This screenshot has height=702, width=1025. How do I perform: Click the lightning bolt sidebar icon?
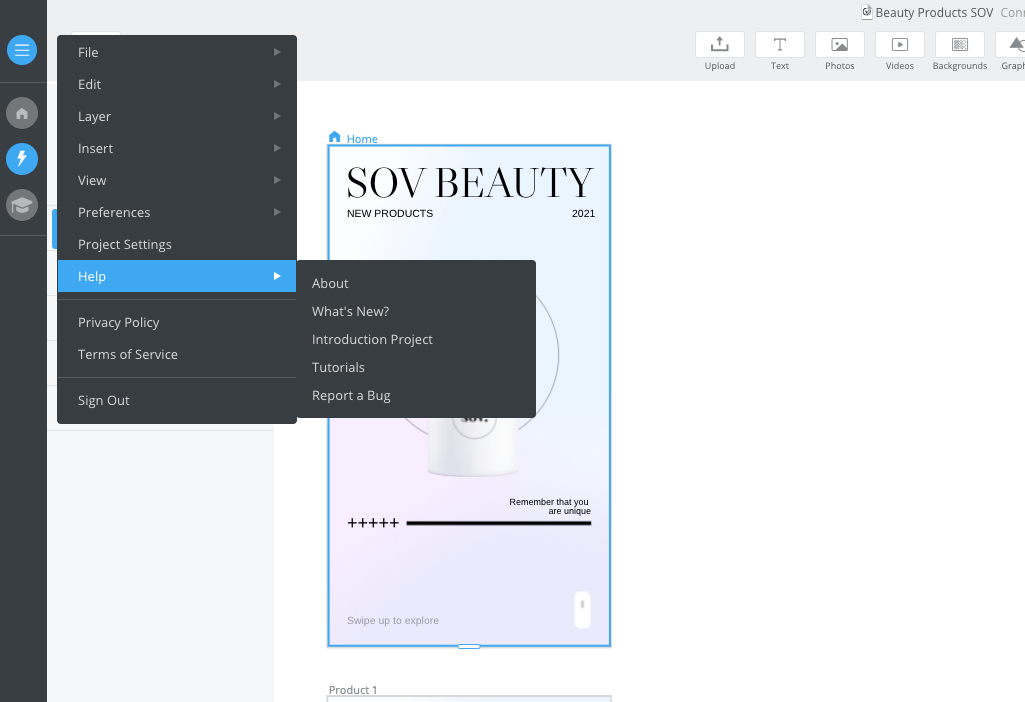[x=22, y=159]
